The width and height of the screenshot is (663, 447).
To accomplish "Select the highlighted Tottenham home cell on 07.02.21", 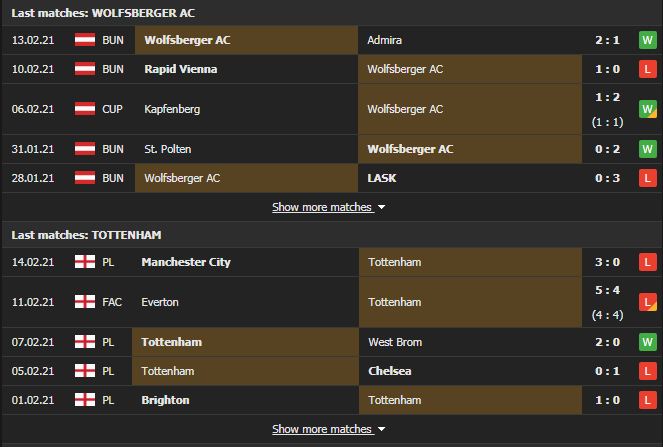I will (245, 342).
